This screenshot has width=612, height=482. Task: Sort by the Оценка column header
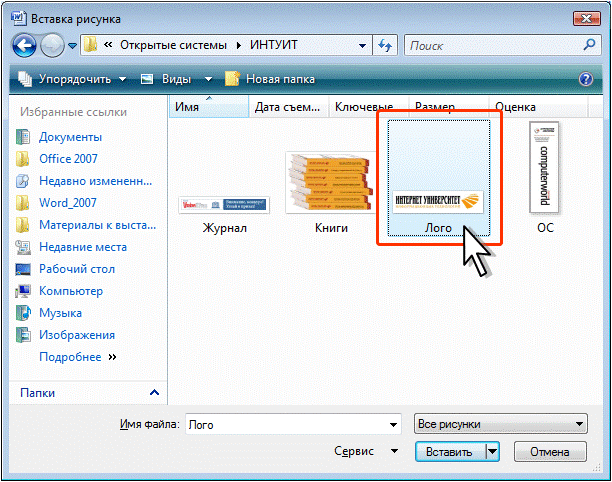tap(538, 107)
